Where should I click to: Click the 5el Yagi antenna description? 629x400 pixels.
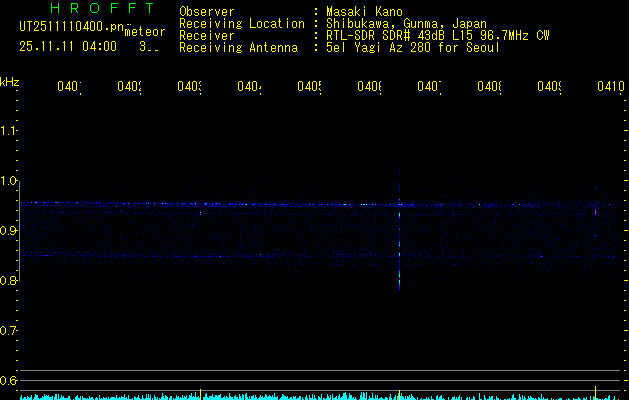pos(412,48)
